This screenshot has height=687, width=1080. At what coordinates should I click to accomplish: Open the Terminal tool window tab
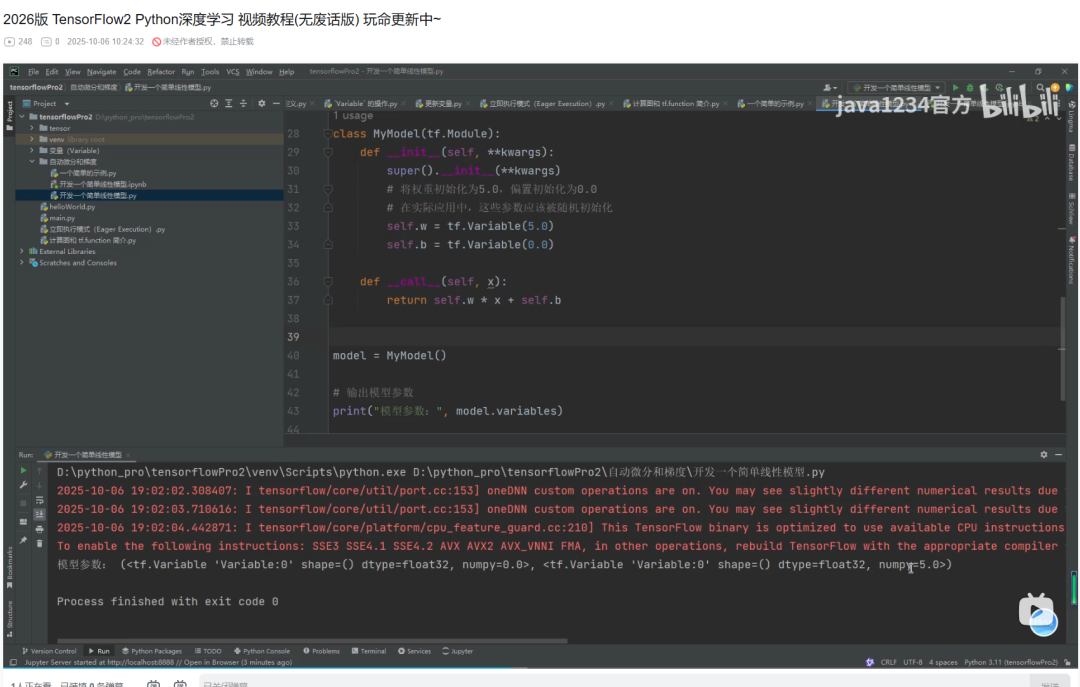tap(368, 651)
